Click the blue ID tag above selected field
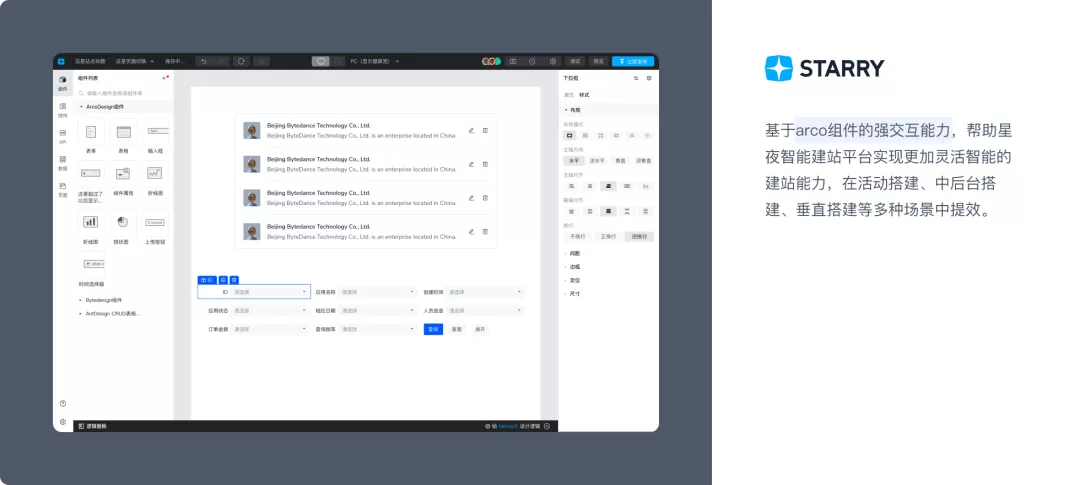Image resolution: width=1080 pixels, height=485 pixels. (207, 280)
